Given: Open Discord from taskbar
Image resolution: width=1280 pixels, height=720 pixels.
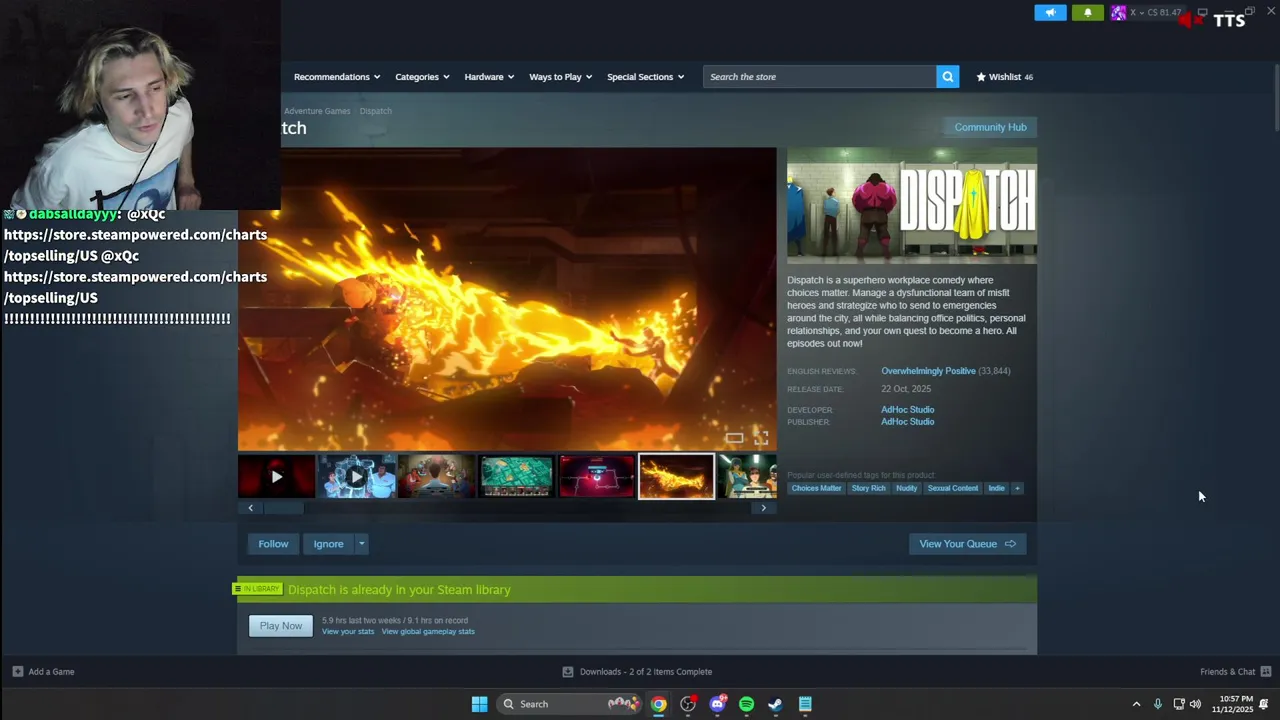Looking at the screenshot, I should coord(717,704).
